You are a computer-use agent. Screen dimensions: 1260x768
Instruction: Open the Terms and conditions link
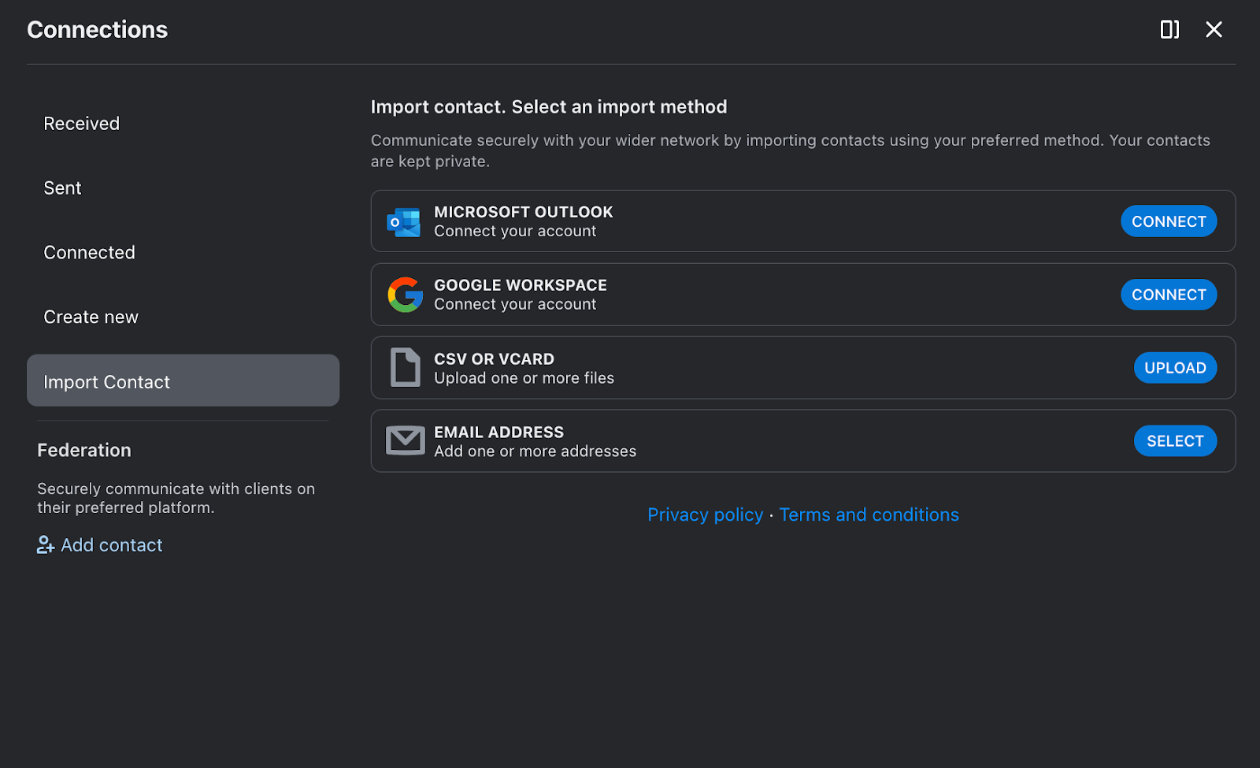coord(869,515)
